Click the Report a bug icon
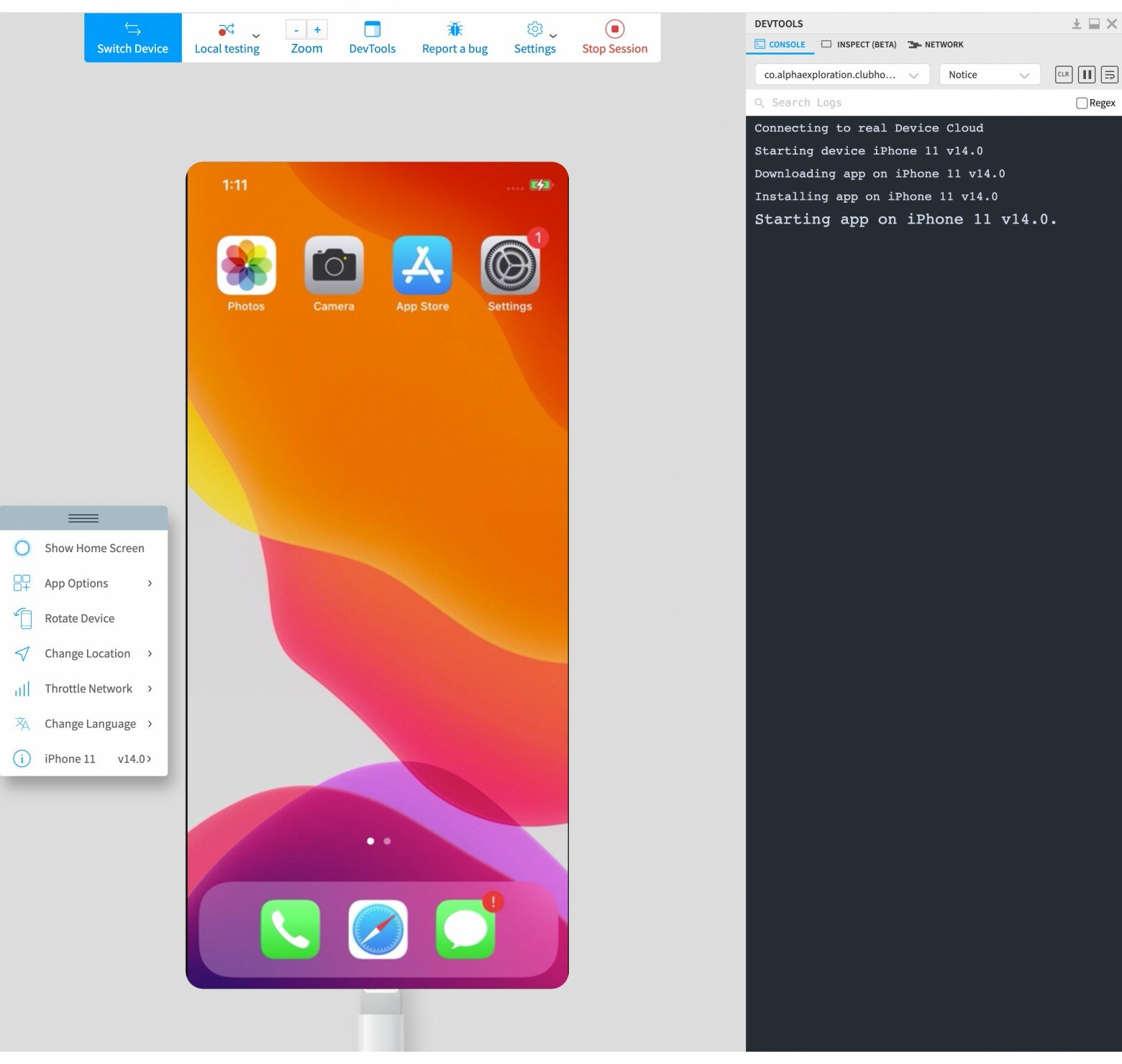The width and height of the screenshot is (1122, 1064). tap(455, 29)
